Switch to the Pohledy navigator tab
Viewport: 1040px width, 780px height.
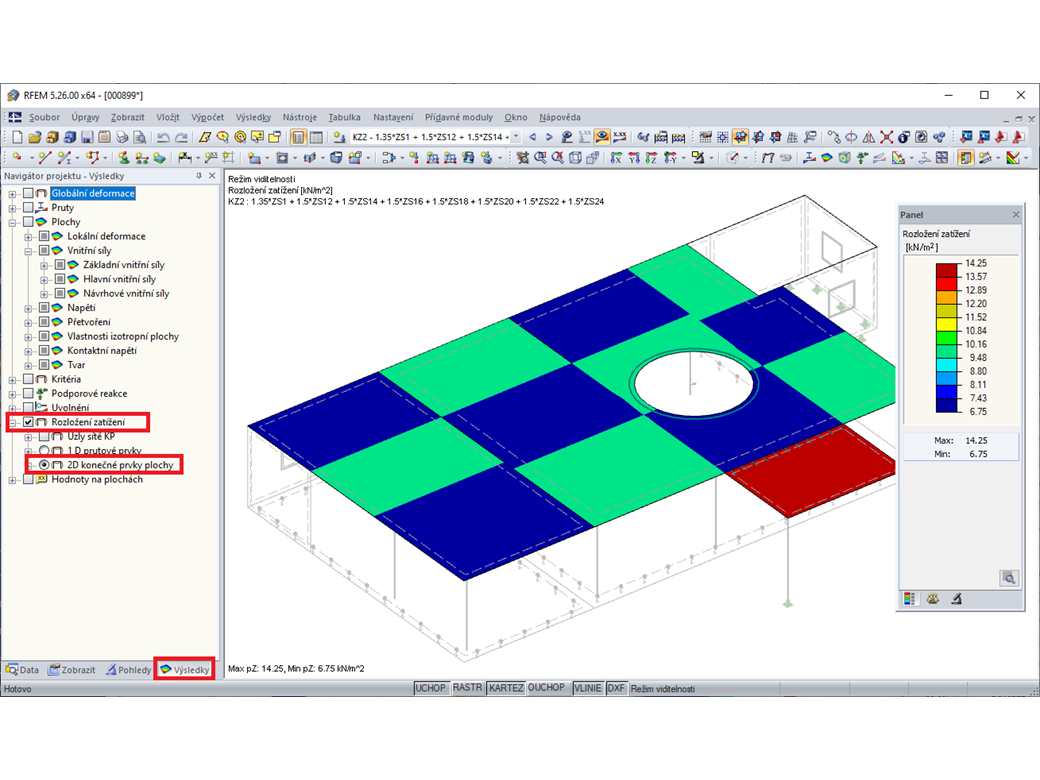click(x=128, y=670)
